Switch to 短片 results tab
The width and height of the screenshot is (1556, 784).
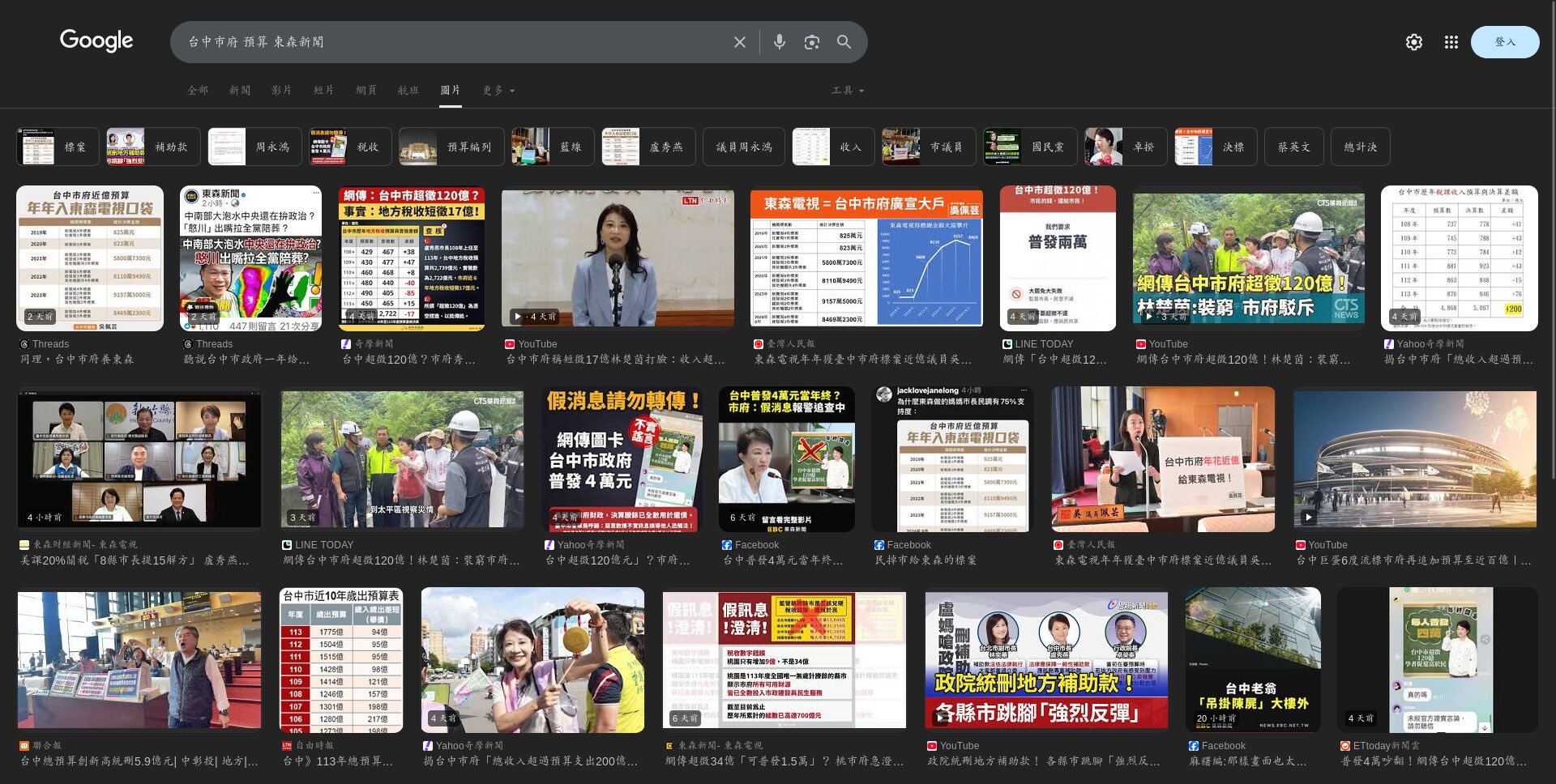pos(324,90)
